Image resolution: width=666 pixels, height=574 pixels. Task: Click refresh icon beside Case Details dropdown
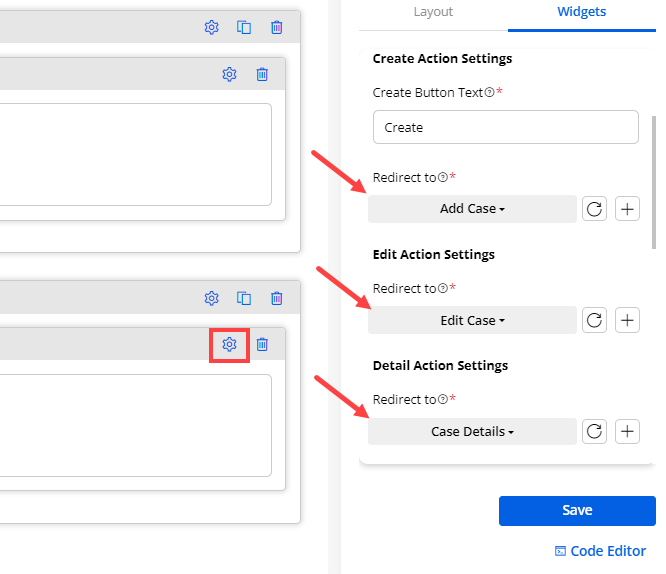[594, 432]
